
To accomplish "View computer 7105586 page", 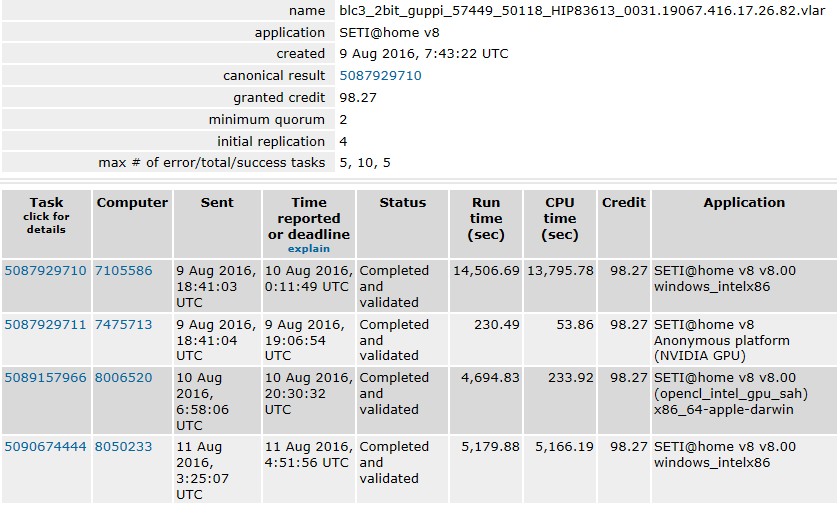I will click(123, 271).
